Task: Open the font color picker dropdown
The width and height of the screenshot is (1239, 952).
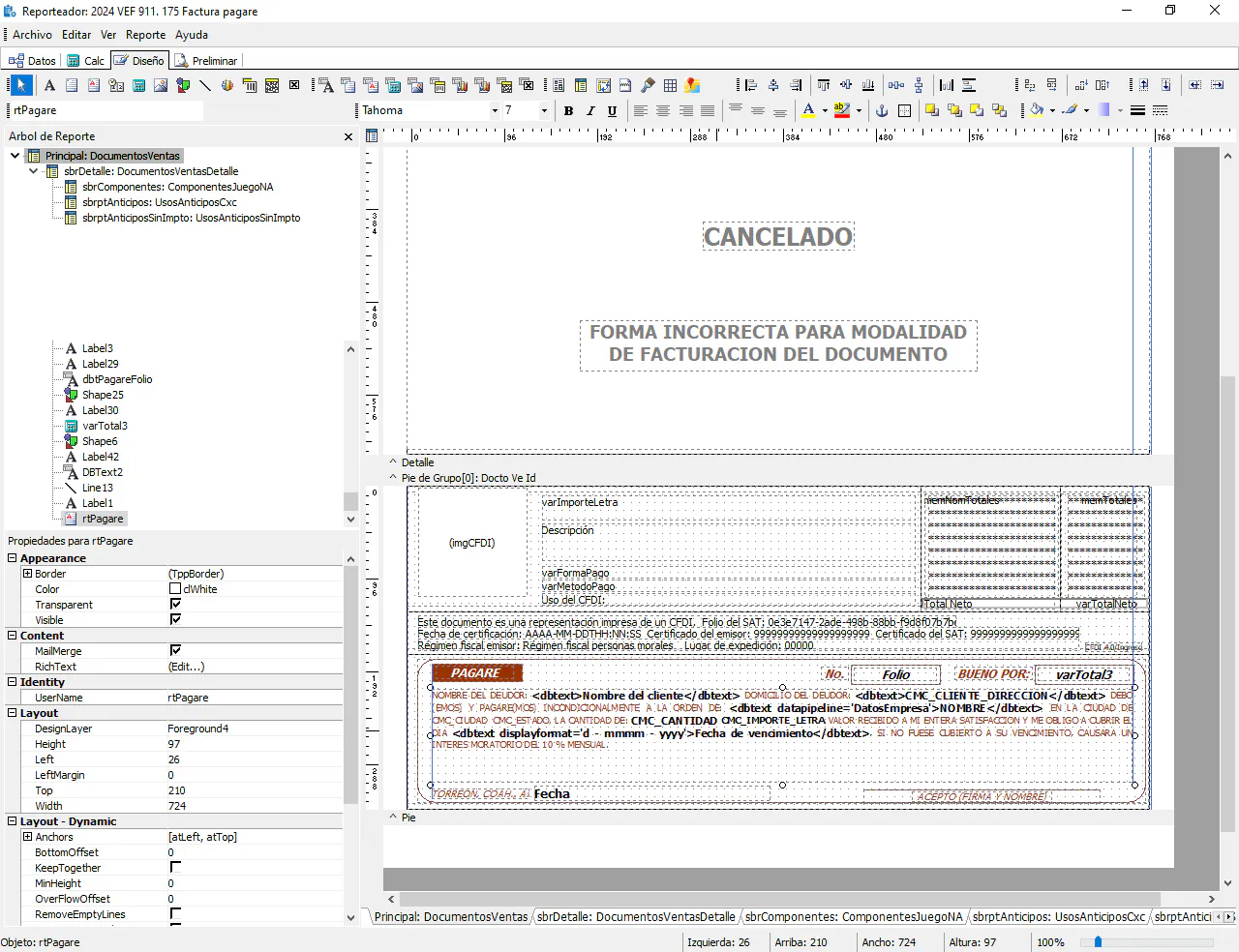Action: (825, 111)
